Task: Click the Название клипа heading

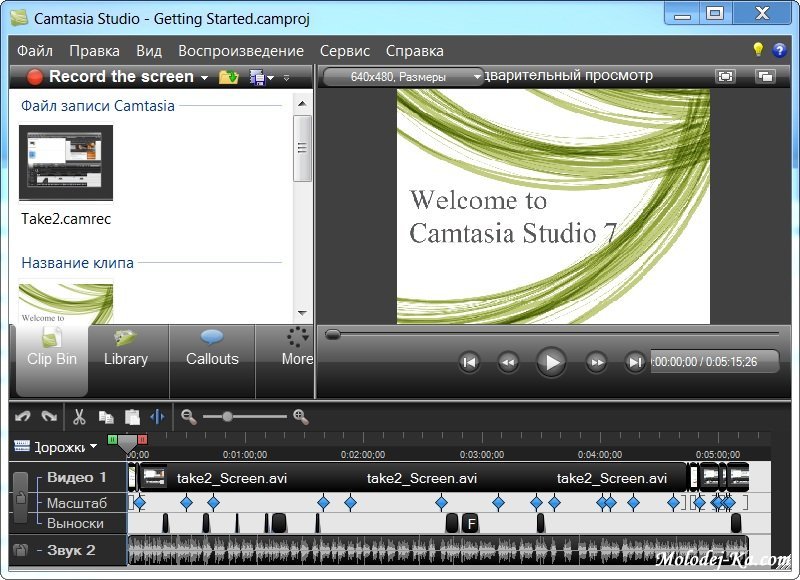Action: click(x=78, y=263)
